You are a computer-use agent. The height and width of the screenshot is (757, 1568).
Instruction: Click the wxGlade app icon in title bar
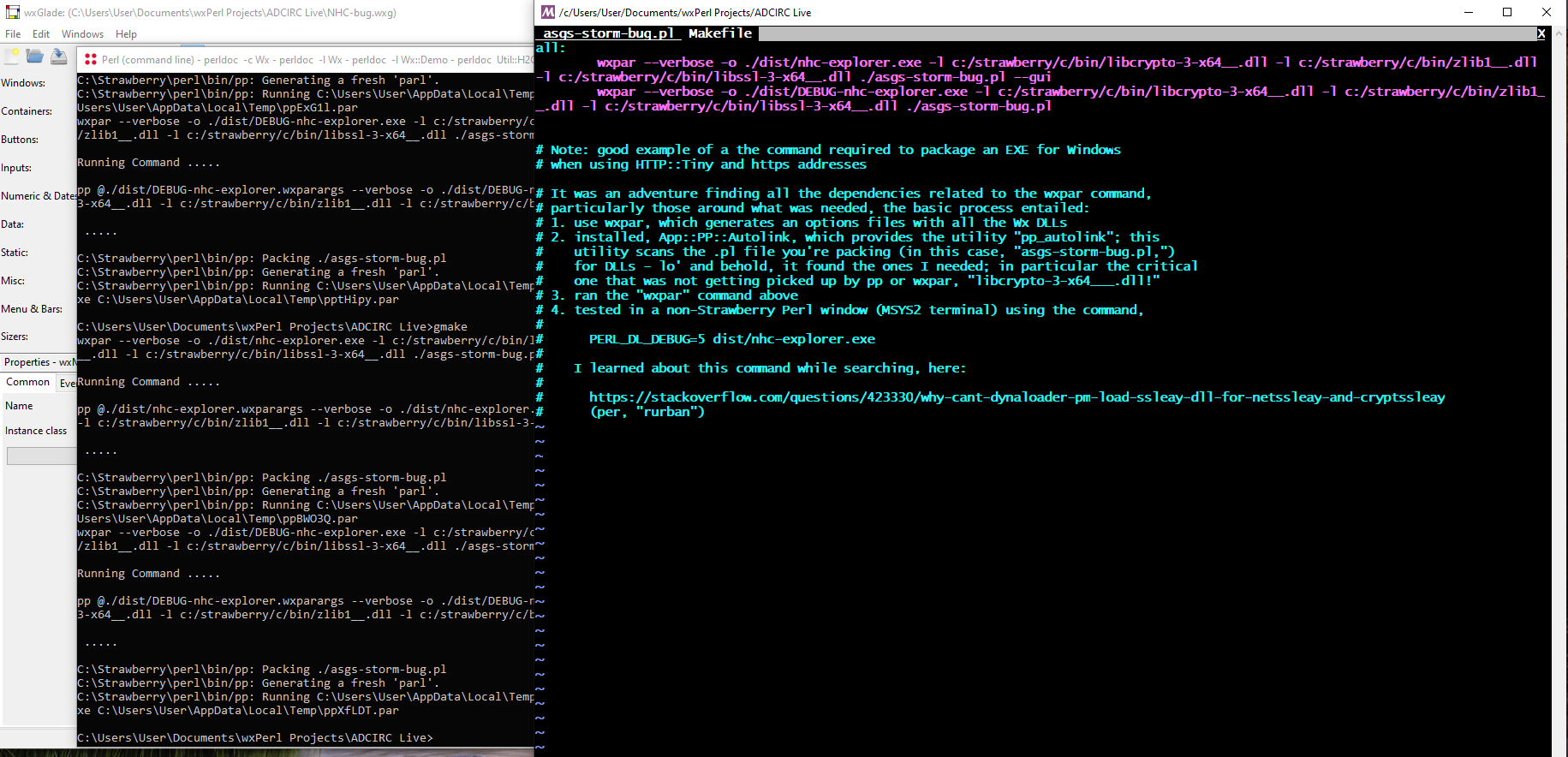pos(12,13)
